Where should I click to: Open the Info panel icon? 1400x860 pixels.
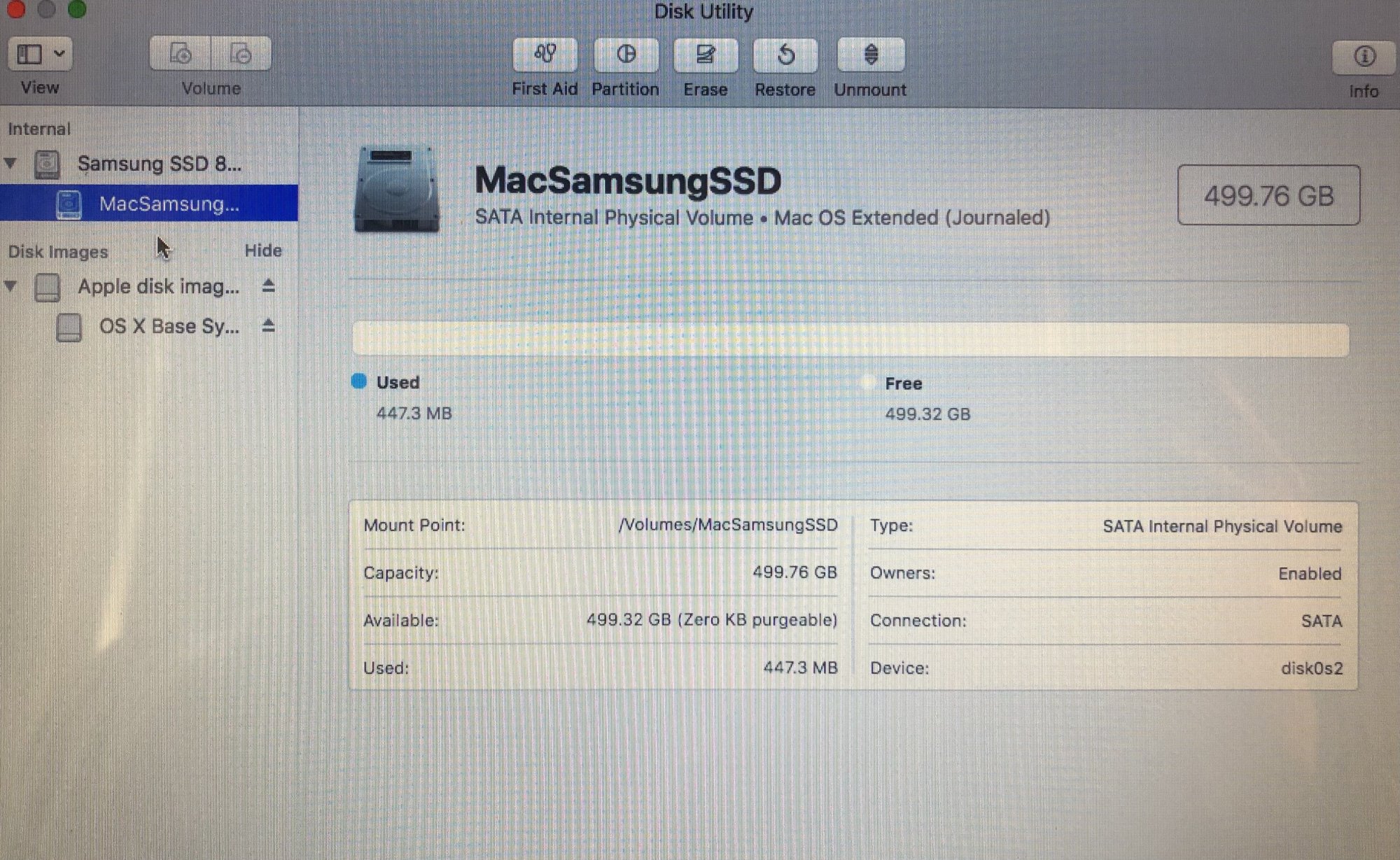point(1364,57)
